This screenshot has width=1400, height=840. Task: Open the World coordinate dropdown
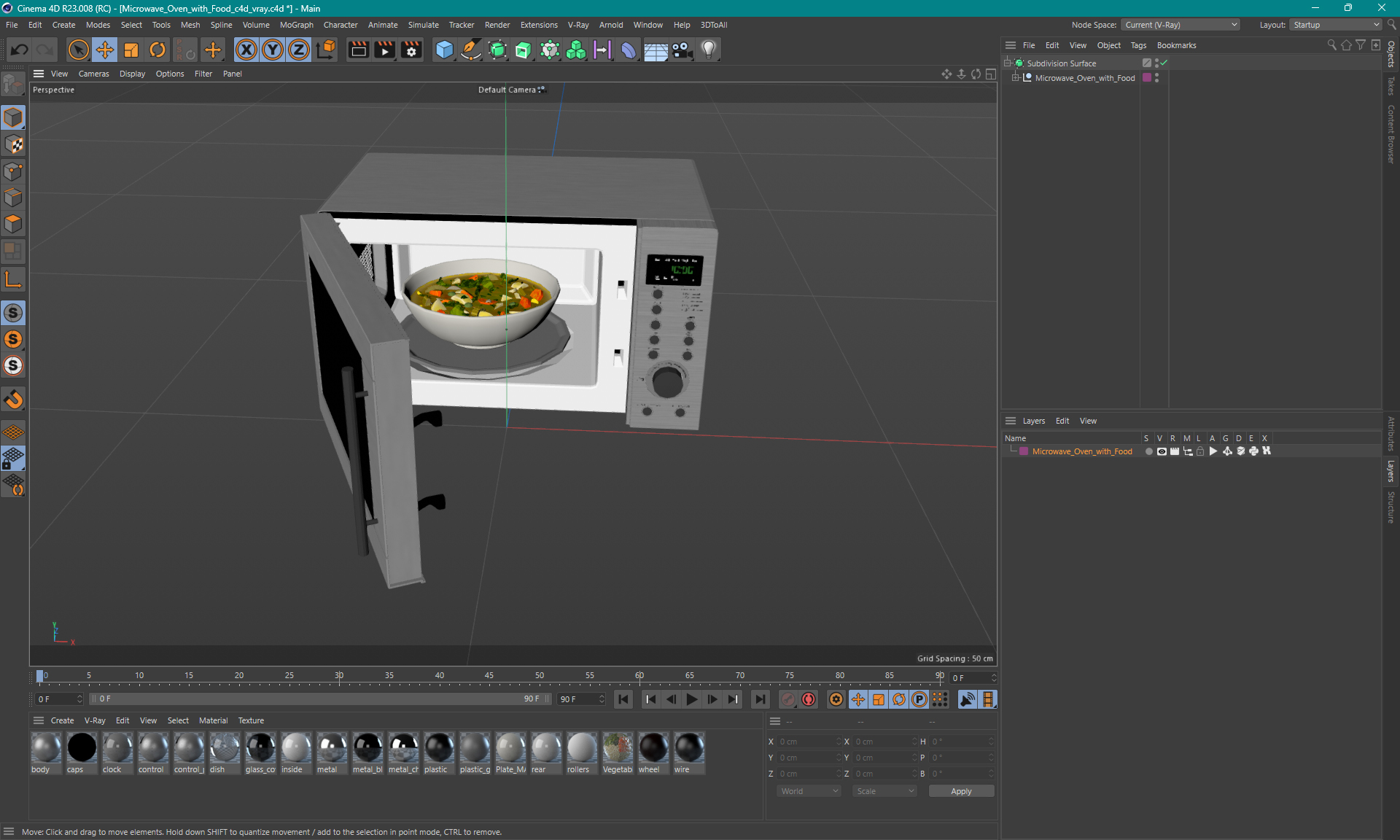(809, 791)
